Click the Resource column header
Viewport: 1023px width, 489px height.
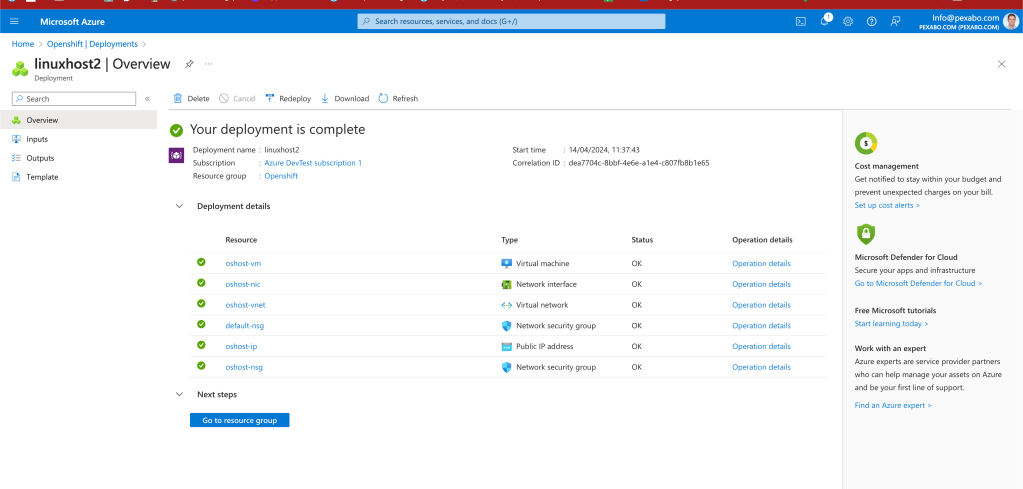(x=241, y=240)
